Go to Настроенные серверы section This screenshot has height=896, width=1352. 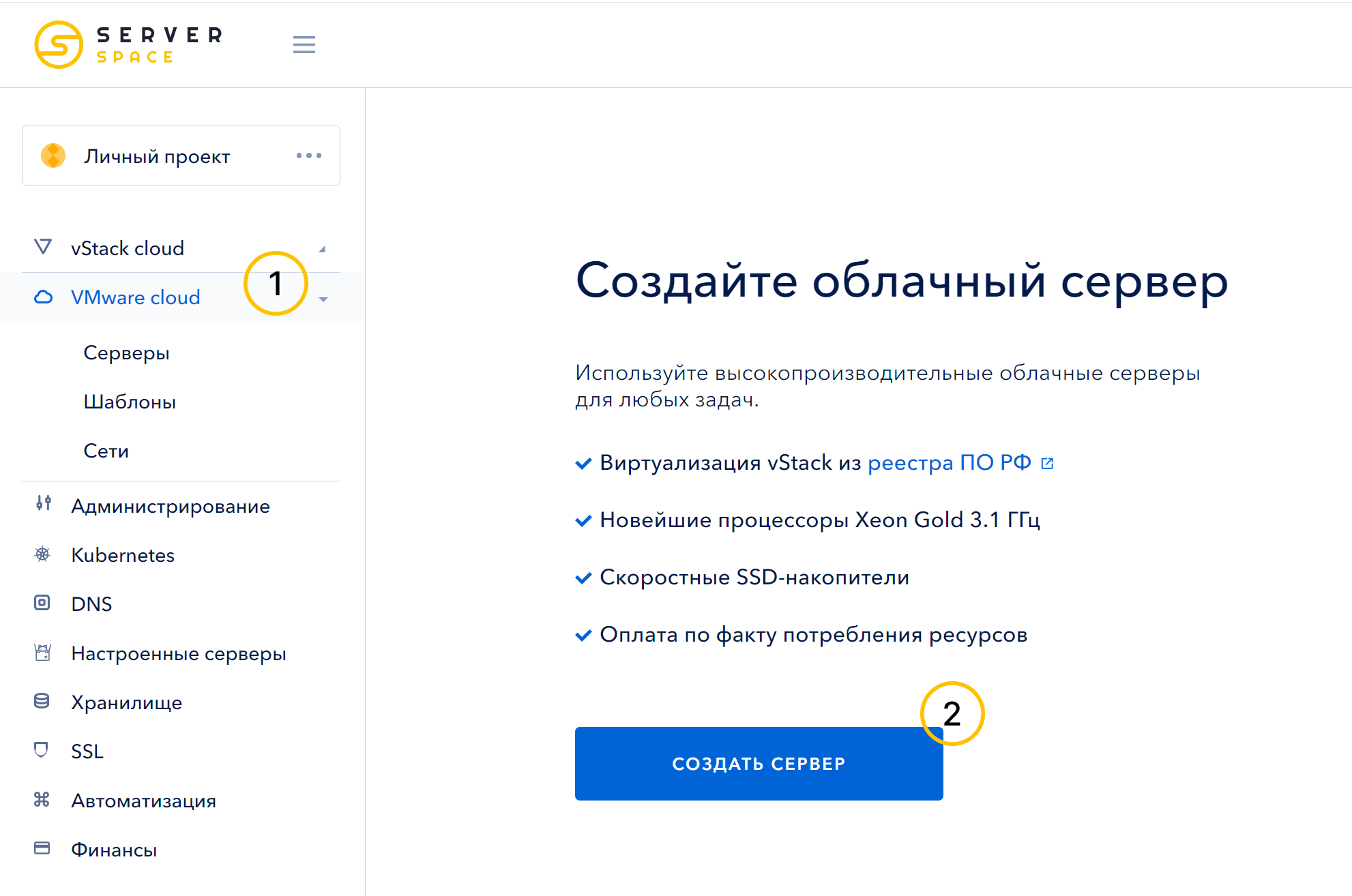179,653
